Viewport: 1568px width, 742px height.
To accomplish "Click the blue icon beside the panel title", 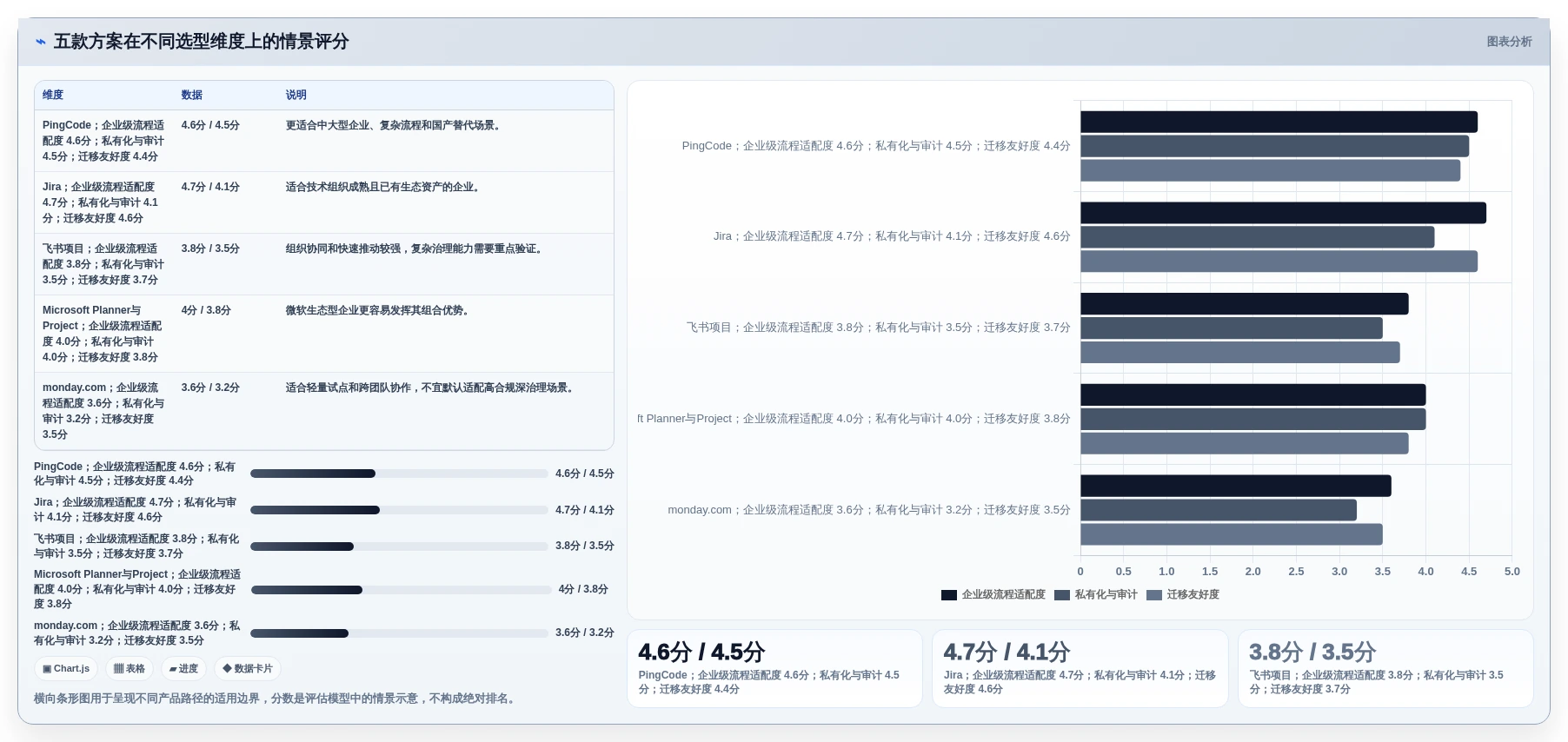I will point(41,42).
